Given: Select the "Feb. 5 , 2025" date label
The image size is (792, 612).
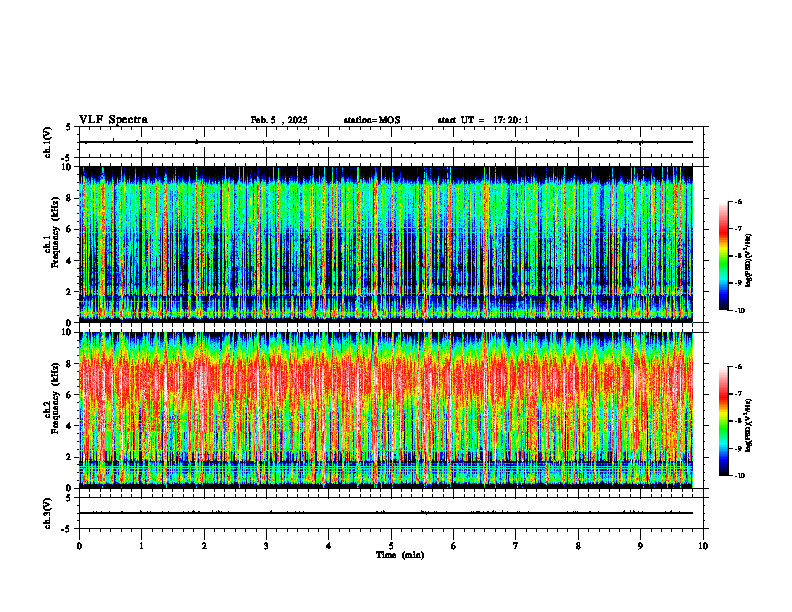Looking at the screenshot, I should tap(279, 120).
